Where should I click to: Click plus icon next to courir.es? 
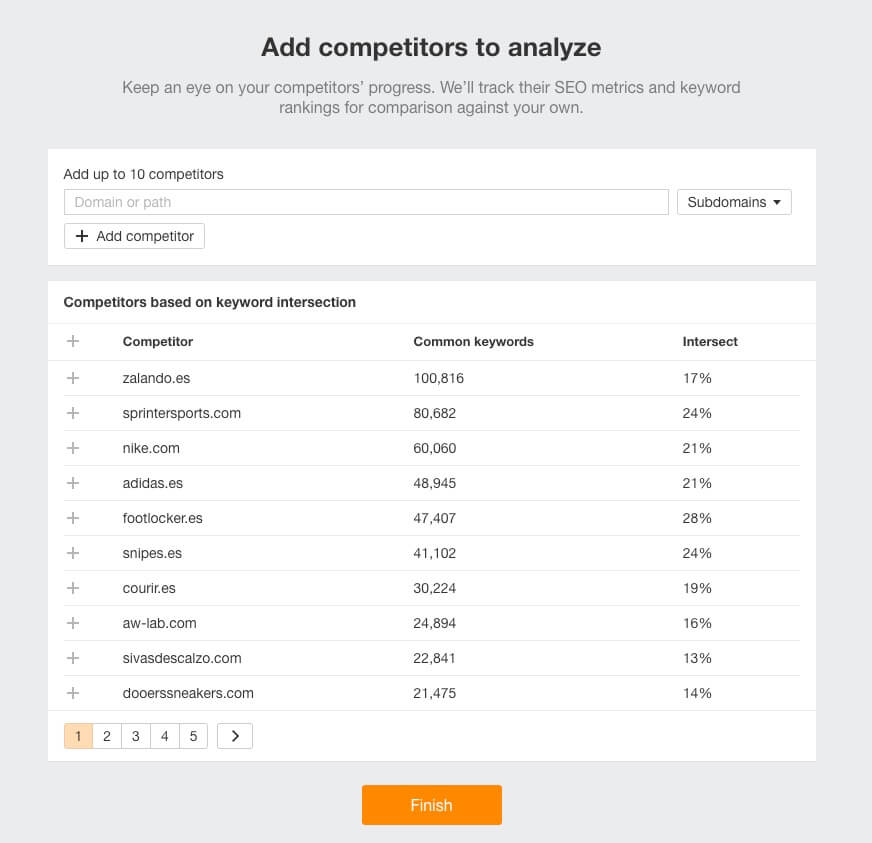[72, 588]
